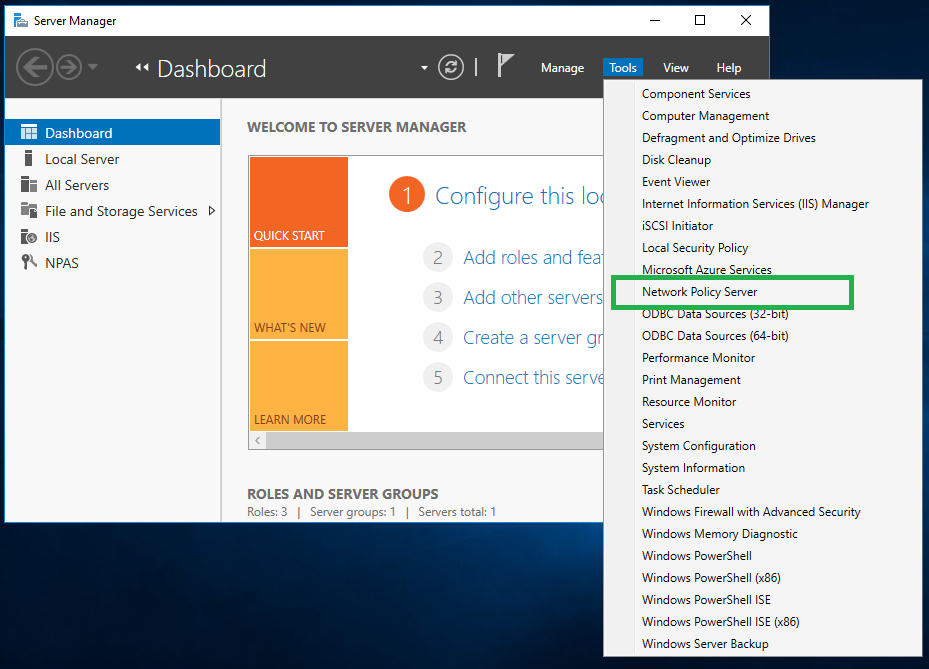Click the WHAT'S NEW tile
The image size is (929, 669).
click(298, 294)
